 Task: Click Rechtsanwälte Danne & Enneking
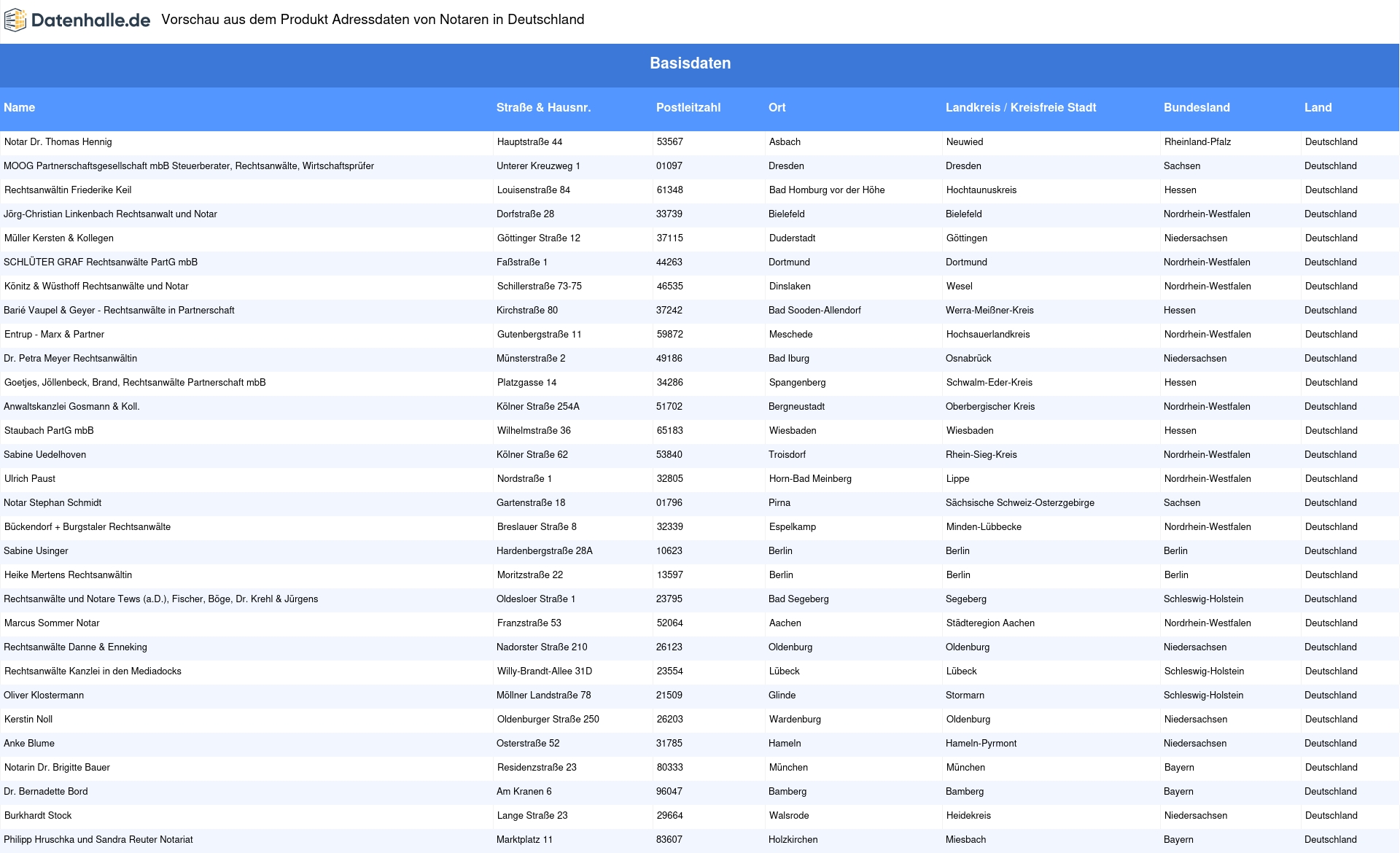(75, 647)
